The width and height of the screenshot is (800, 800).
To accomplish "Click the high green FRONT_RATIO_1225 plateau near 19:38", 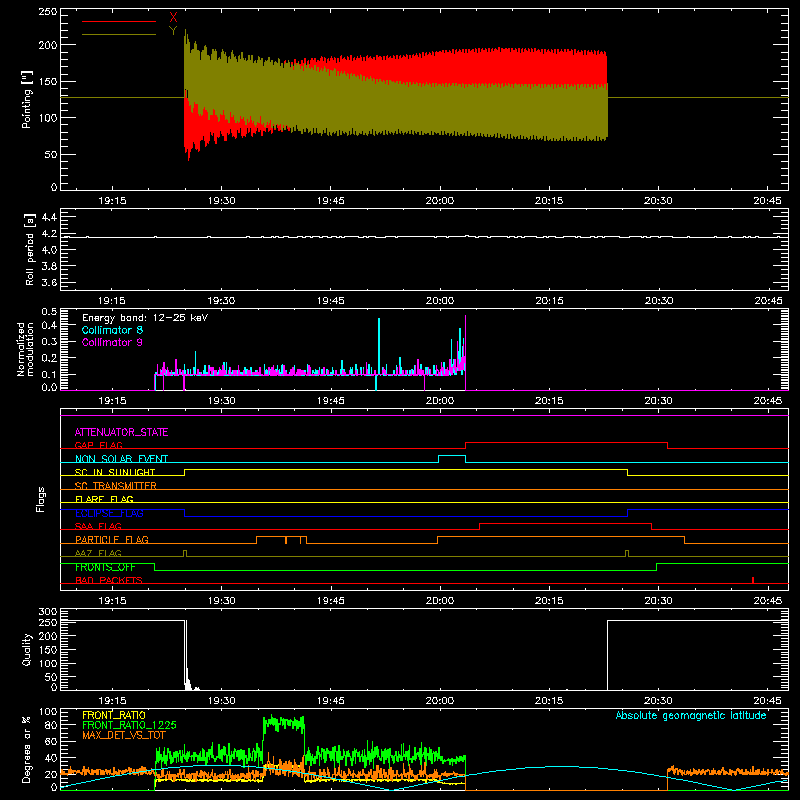I will click(284, 722).
